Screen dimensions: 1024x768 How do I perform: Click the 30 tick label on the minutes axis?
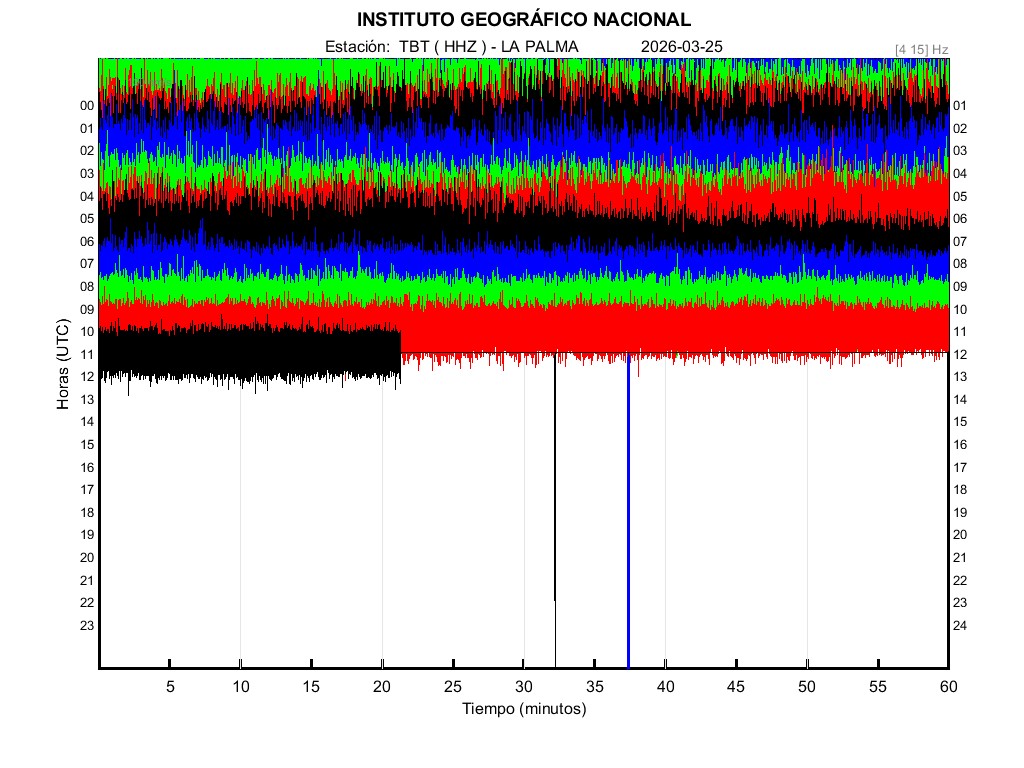pos(523,687)
